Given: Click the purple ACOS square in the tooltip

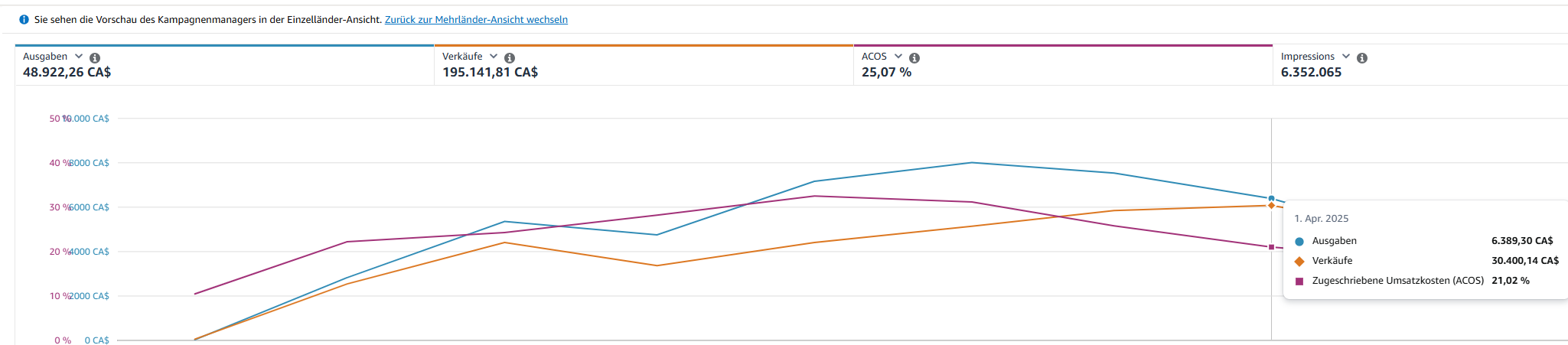Looking at the screenshot, I should 1299,282.
